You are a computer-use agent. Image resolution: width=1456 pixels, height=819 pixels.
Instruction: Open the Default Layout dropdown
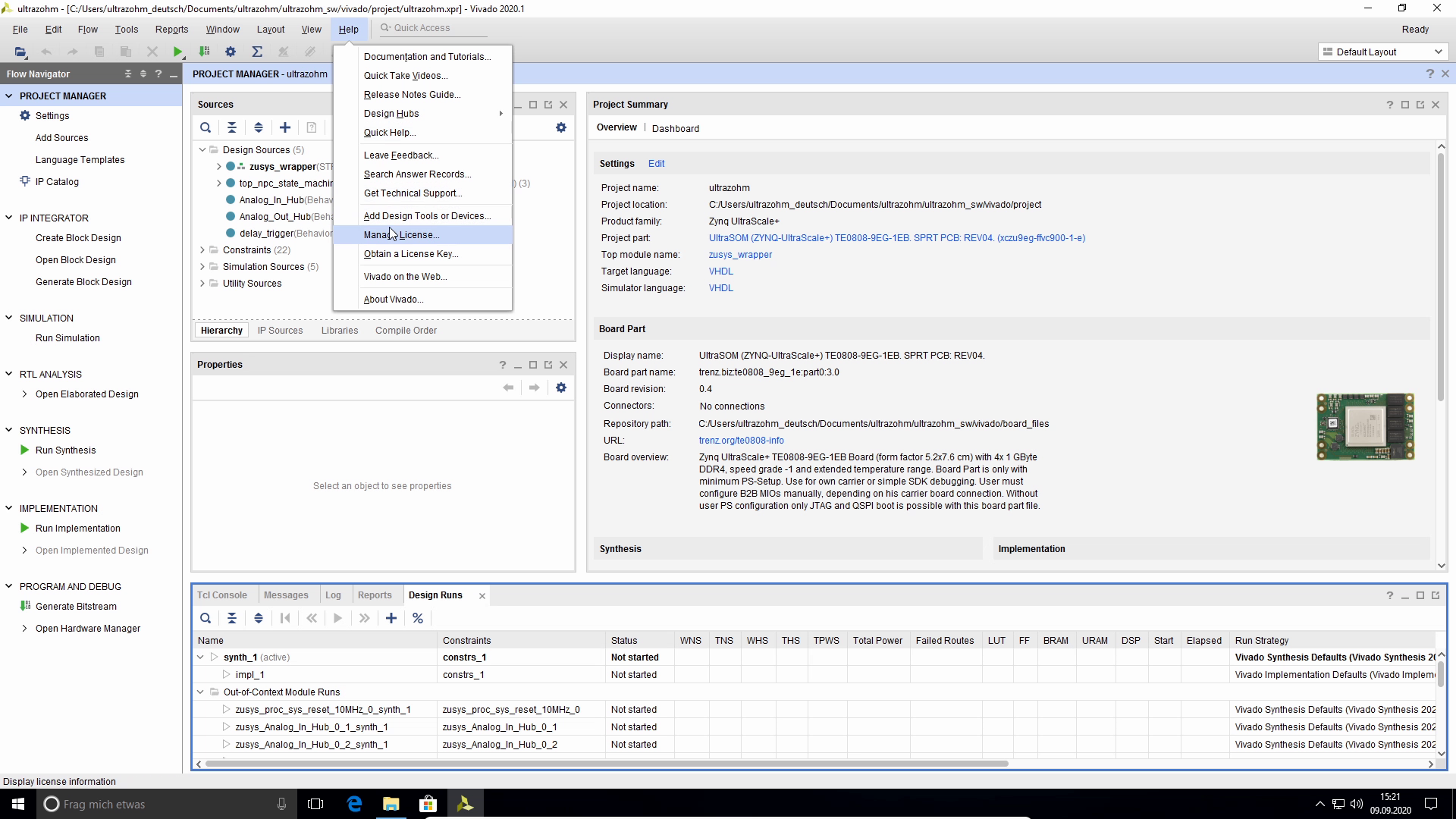(x=1382, y=52)
